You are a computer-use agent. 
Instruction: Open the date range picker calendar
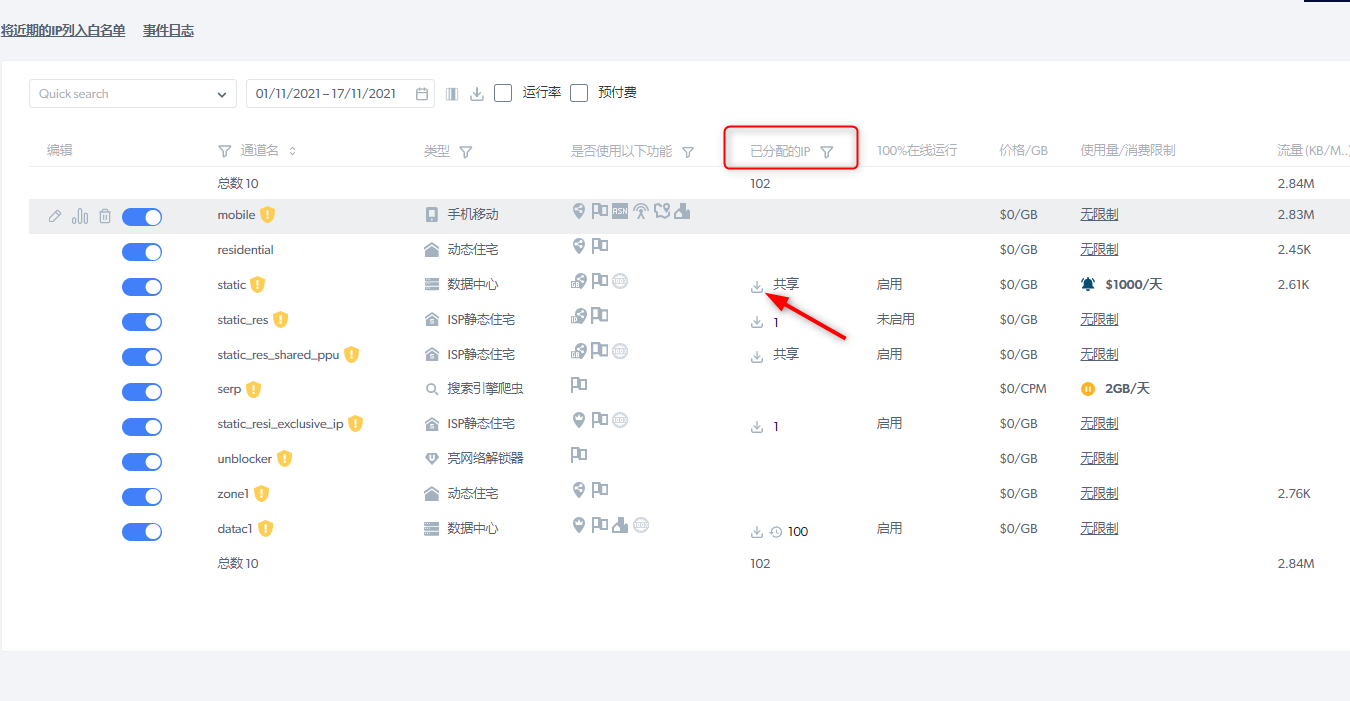(x=422, y=94)
